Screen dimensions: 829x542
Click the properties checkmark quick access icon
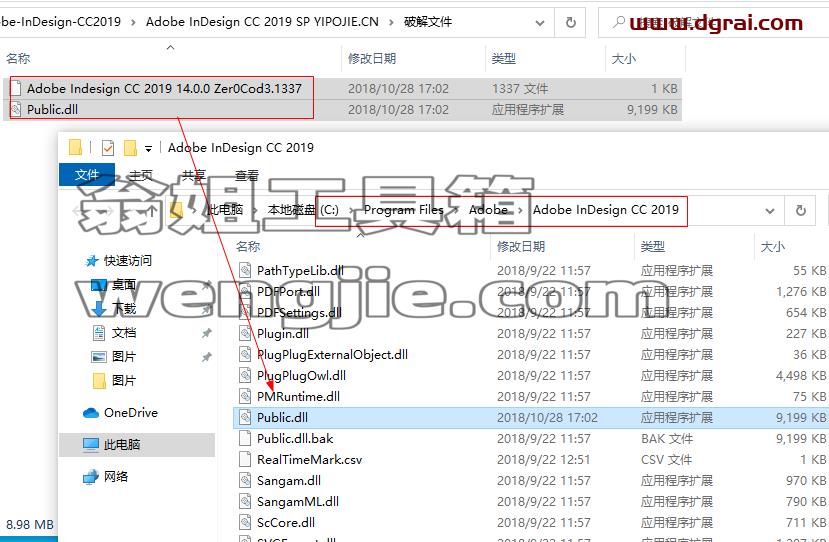(x=107, y=148)
